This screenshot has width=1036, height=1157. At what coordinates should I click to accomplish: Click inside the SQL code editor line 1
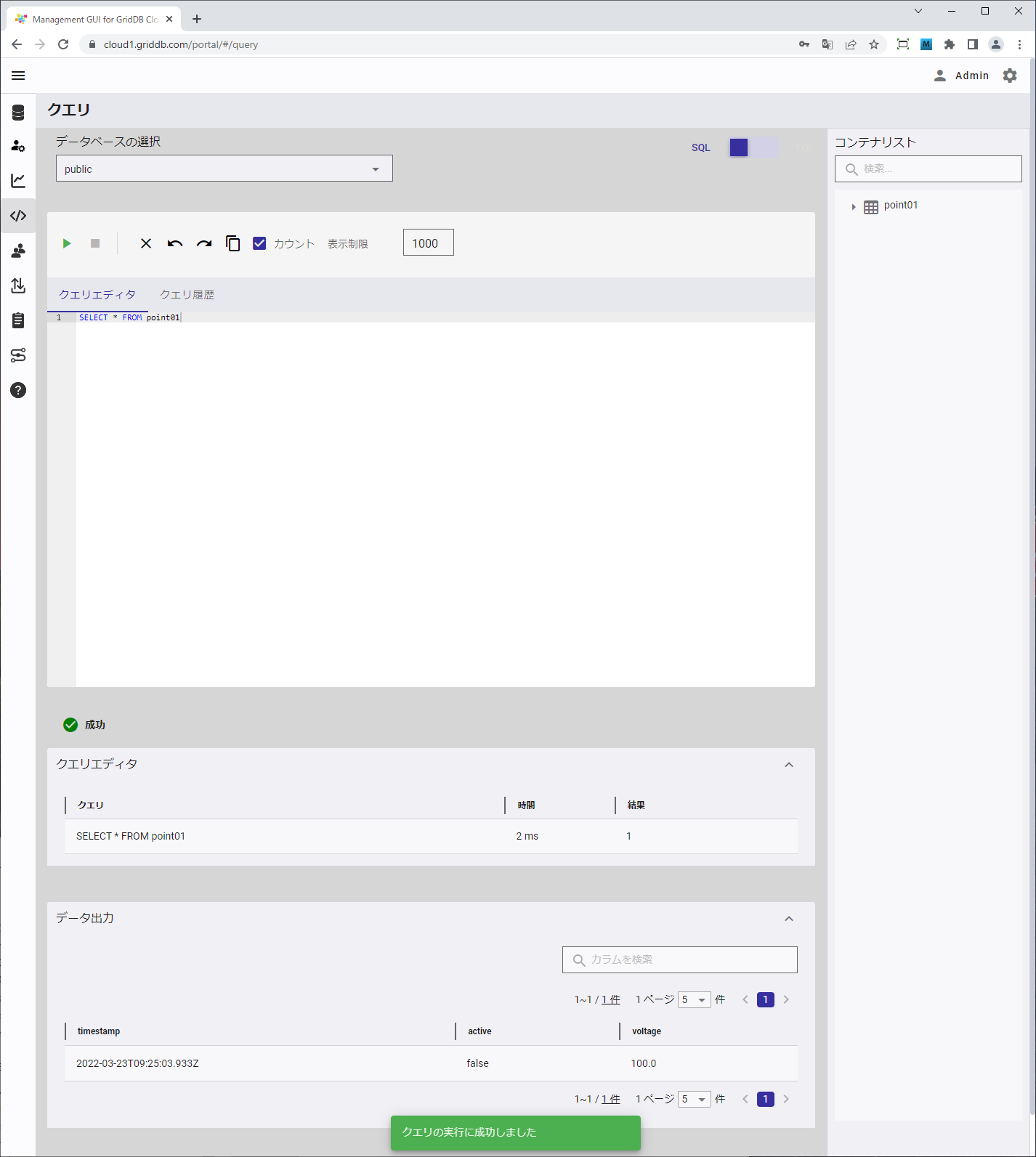(445, 317)
